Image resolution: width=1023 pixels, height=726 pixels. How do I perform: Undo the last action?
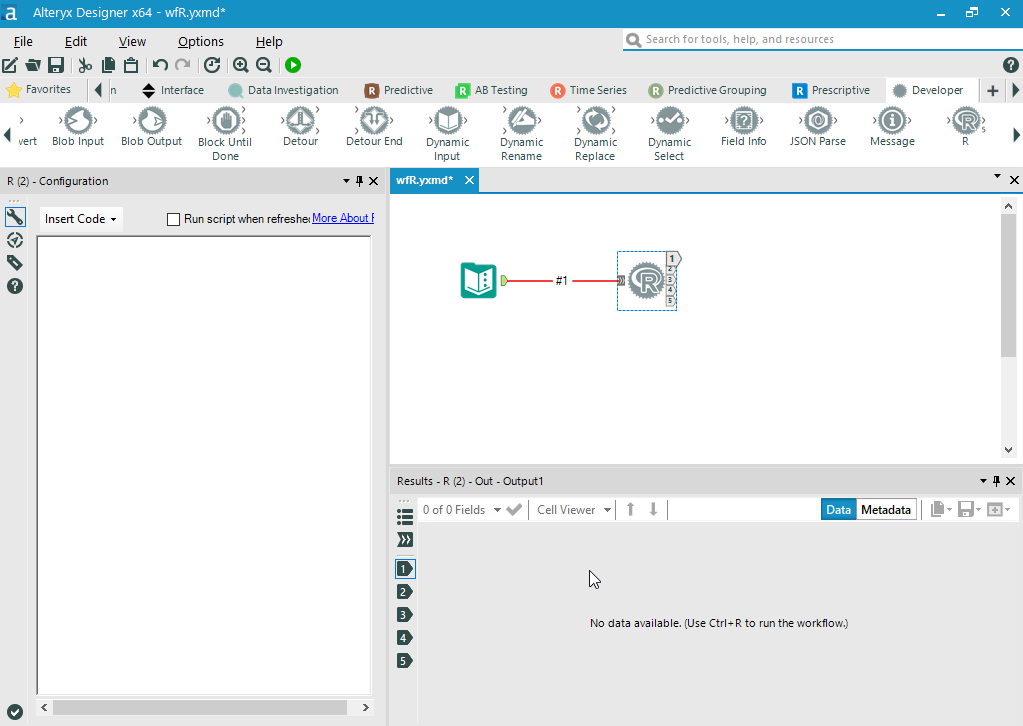[160, 65]
